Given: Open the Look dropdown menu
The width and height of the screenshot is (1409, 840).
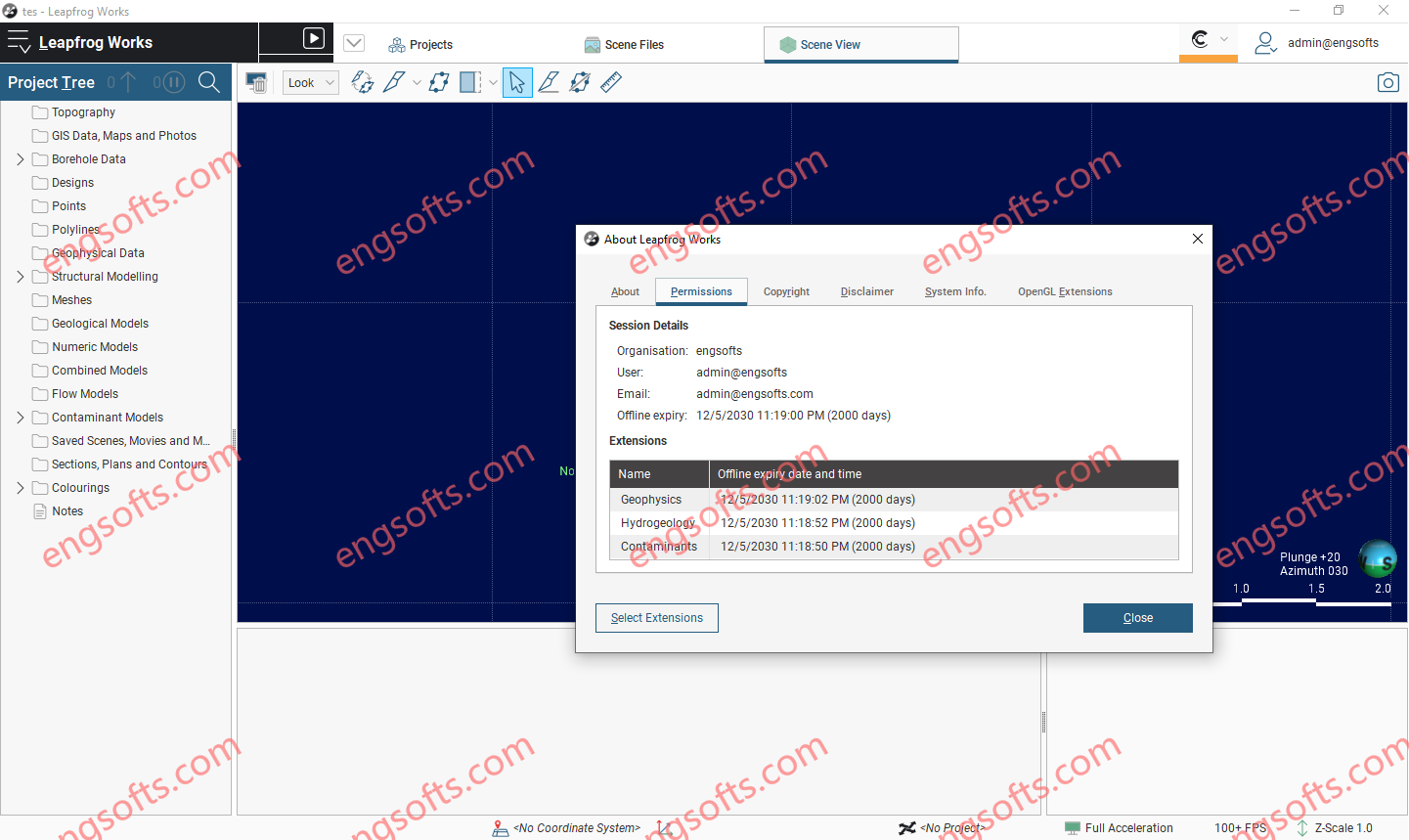Looking at the screenshot, I should click(311, 83).
